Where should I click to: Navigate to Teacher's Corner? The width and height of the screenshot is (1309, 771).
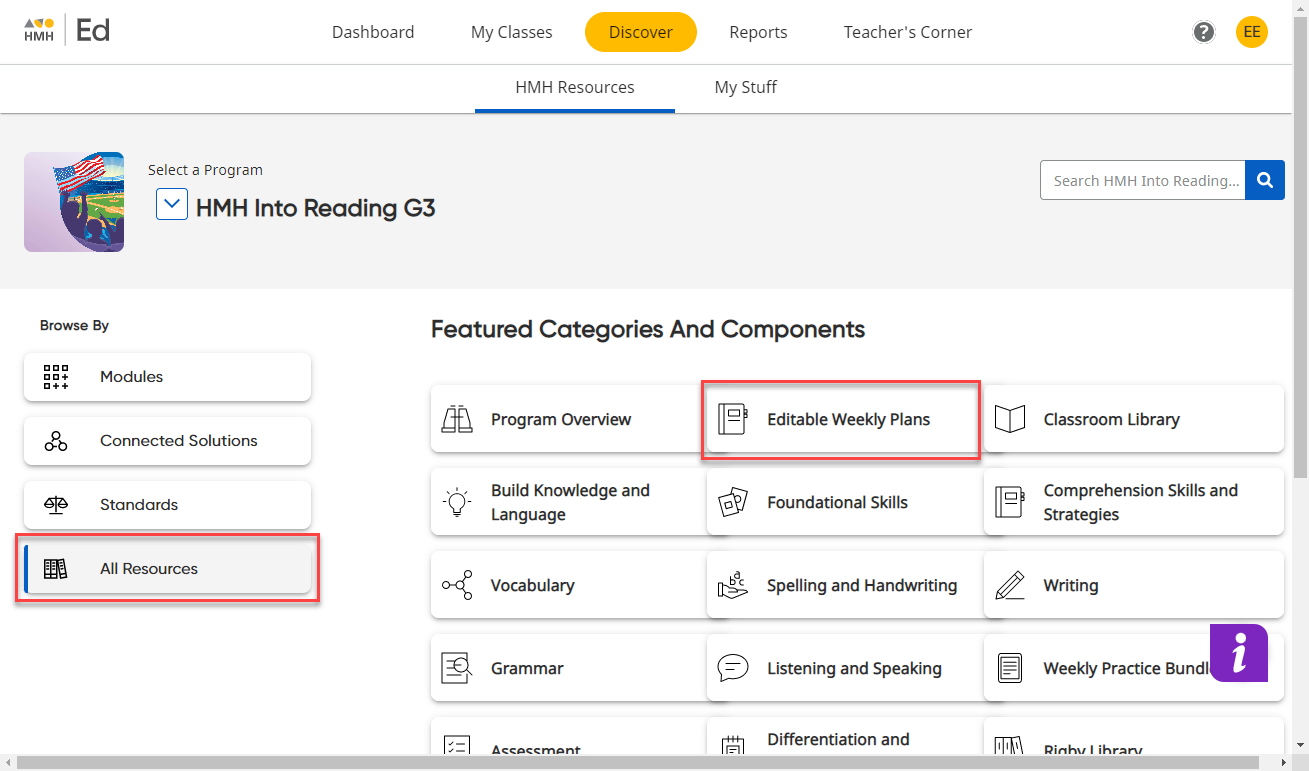tap(907, 31)
